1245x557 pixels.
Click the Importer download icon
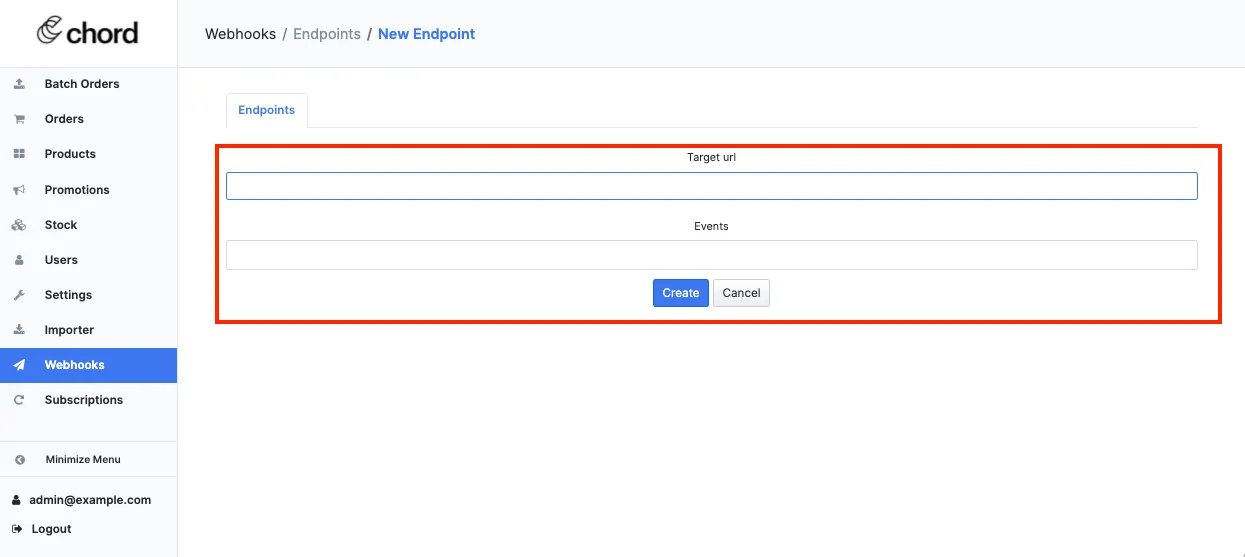(19, 330)
